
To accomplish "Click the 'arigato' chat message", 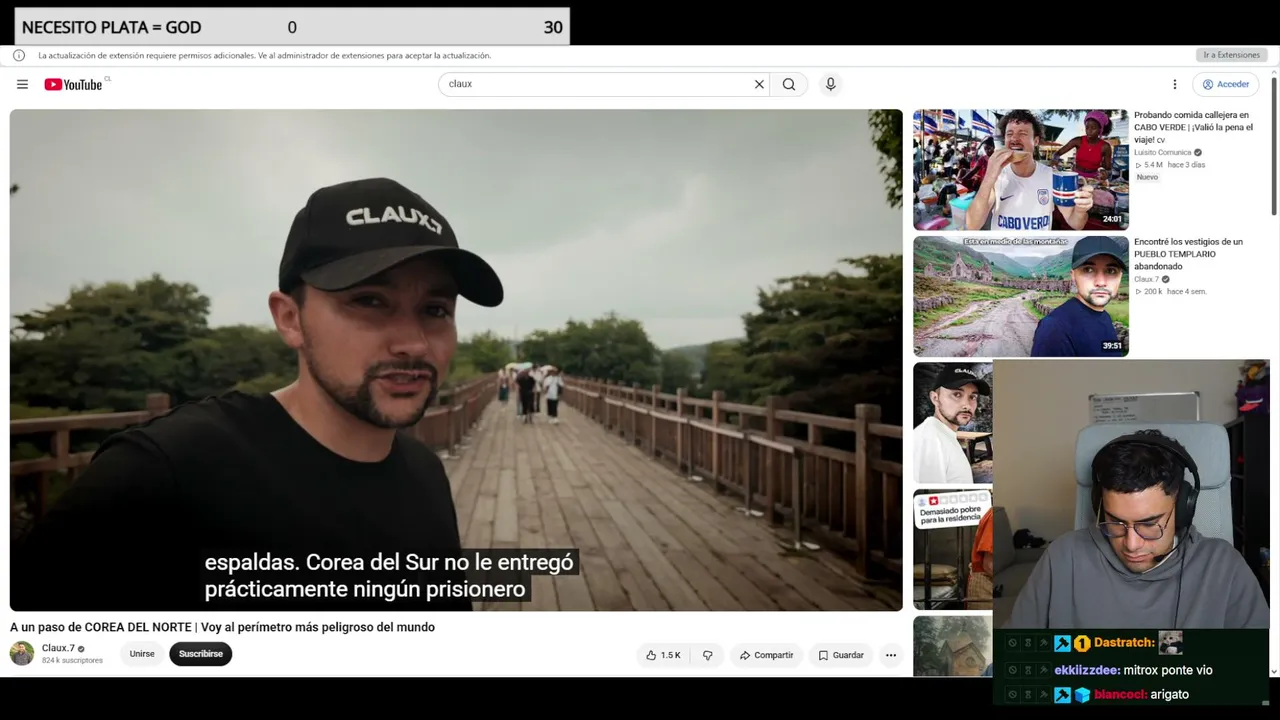I will tap(1170, 695).
